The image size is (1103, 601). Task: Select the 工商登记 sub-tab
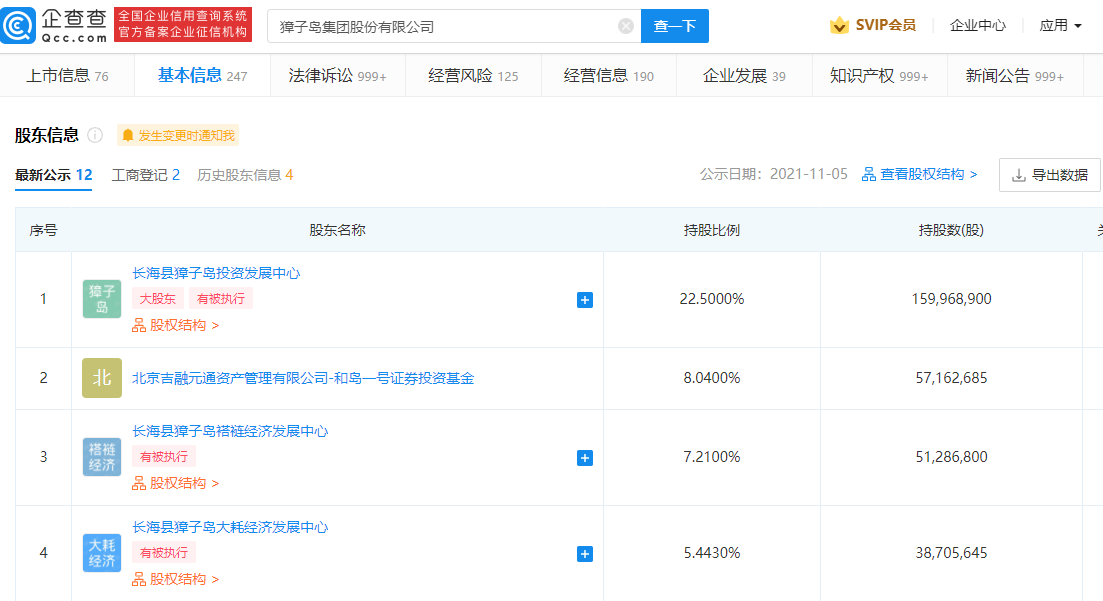(145, 175)
